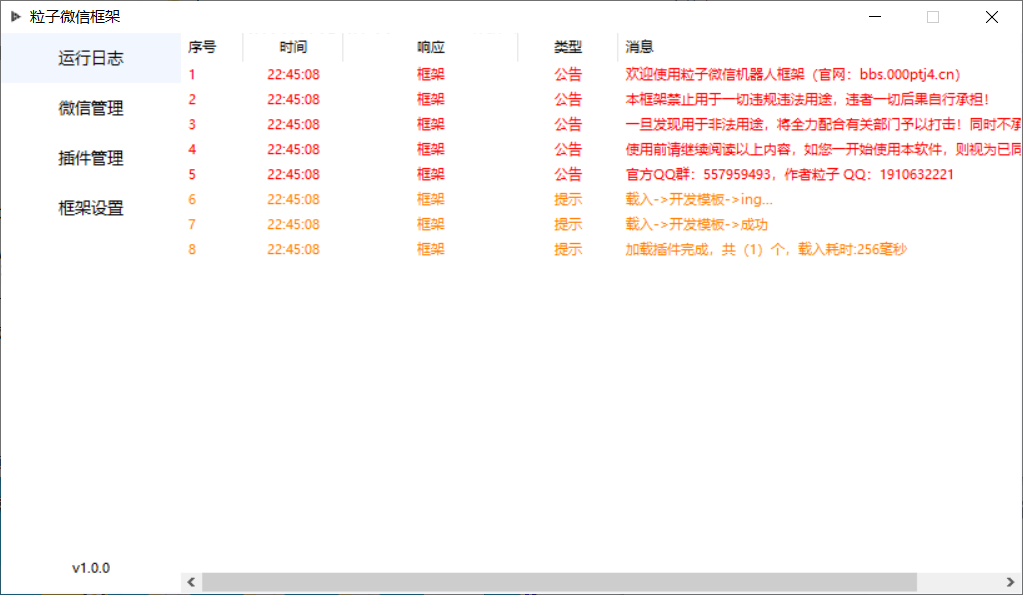
Task: Select log row 8 plugin load complete
Action: pyautogui.click(x=765, y=249)
